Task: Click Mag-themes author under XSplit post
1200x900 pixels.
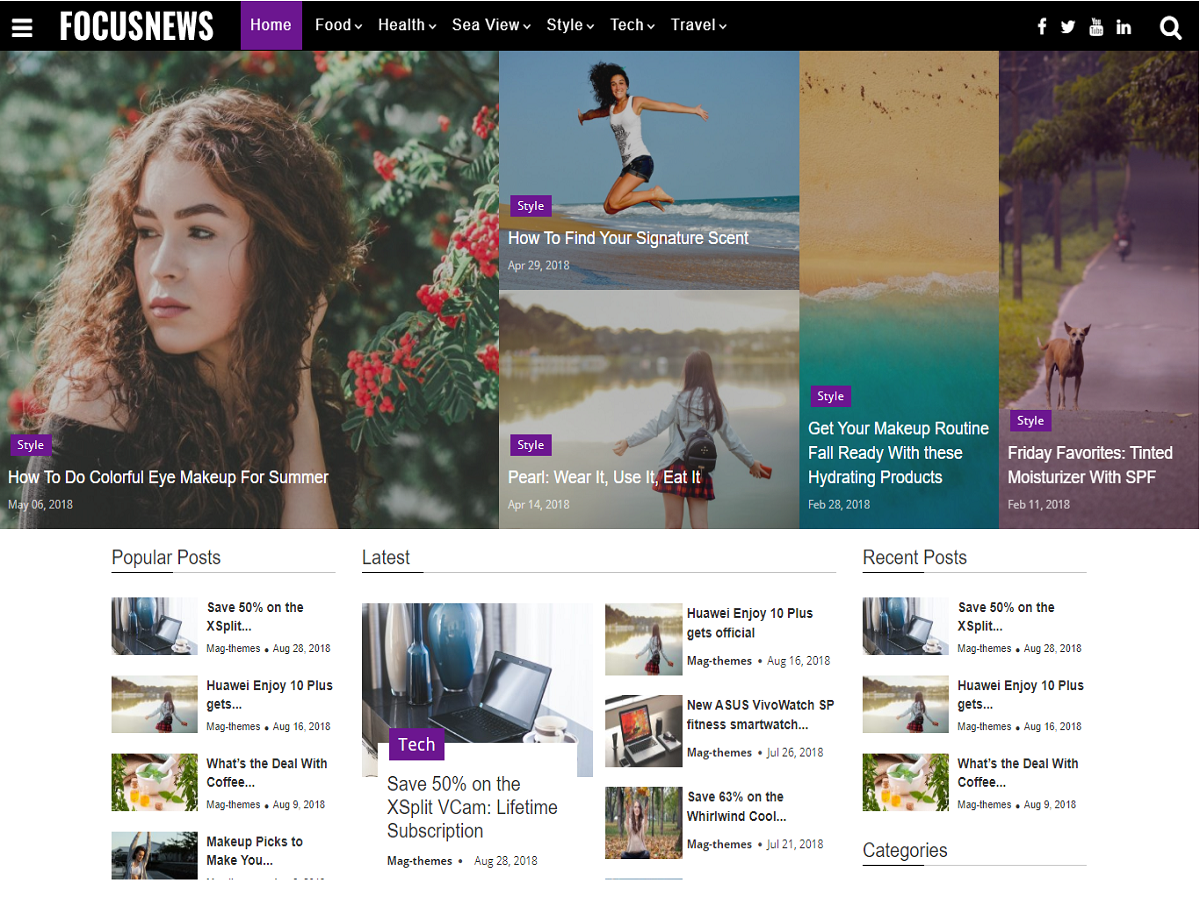Action: 420,860
